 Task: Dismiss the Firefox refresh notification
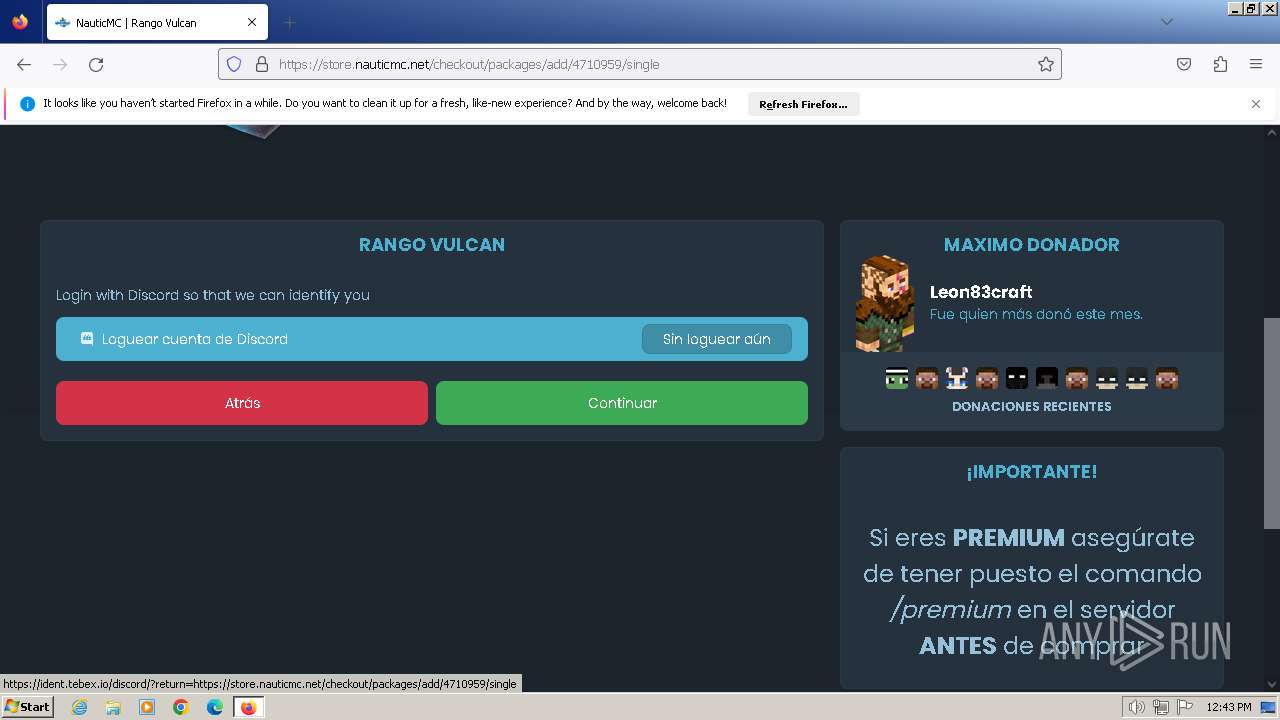[x=1256, y=104]
